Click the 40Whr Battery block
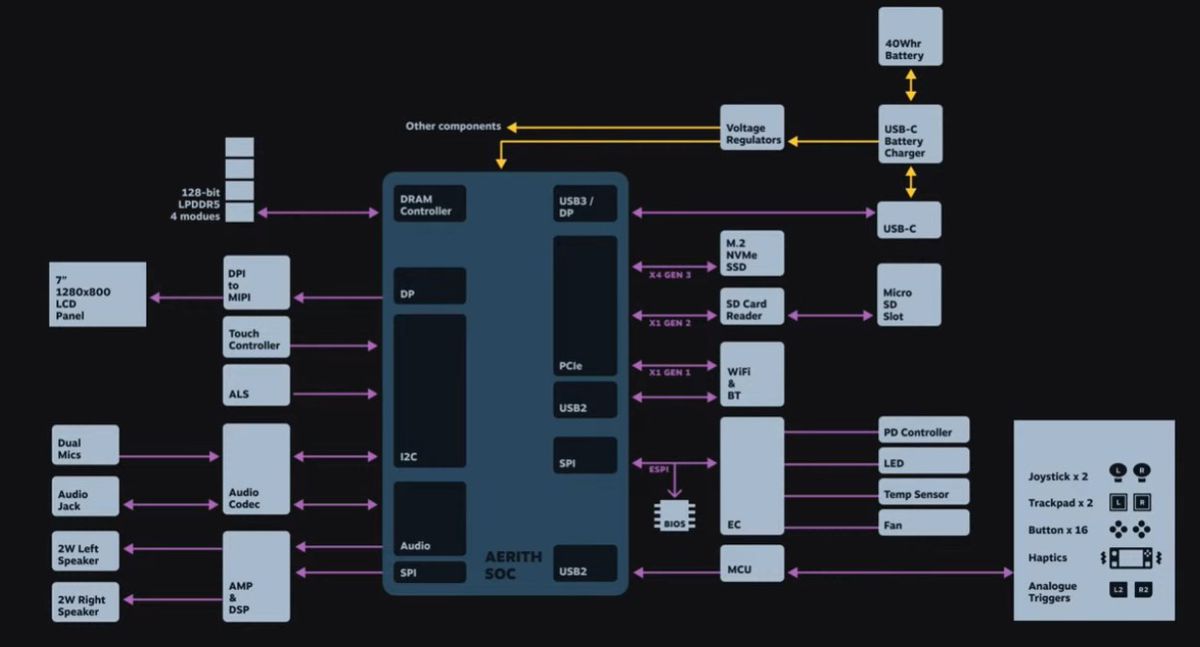 click(910, 37)
